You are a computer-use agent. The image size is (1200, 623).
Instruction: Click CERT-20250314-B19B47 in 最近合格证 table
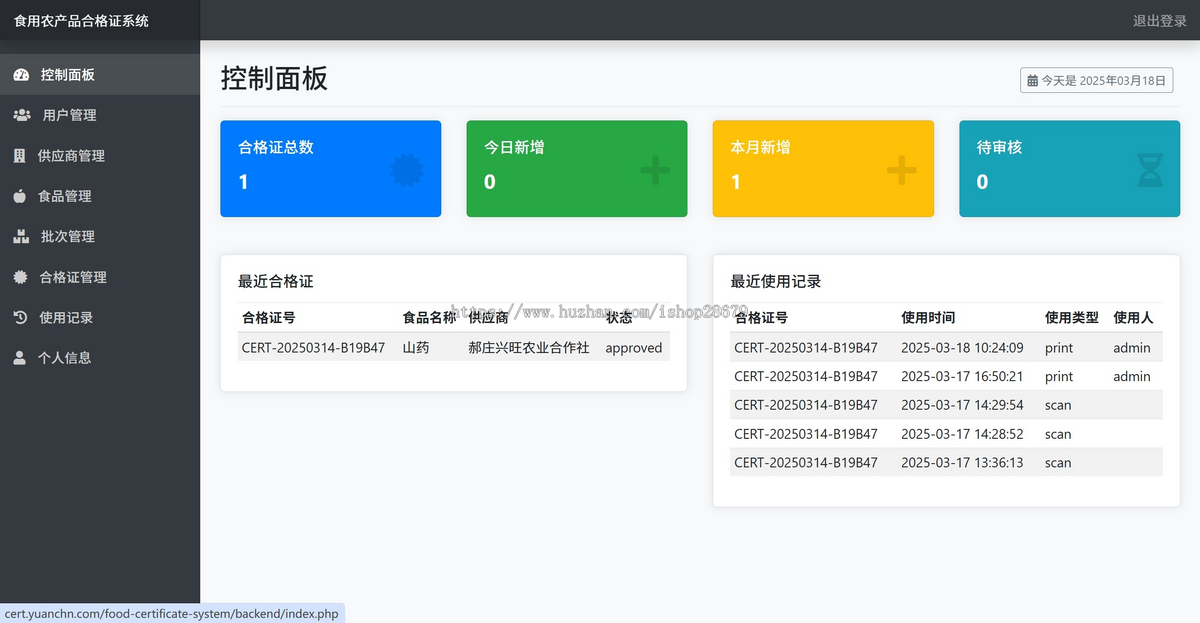tap(313, 348)
